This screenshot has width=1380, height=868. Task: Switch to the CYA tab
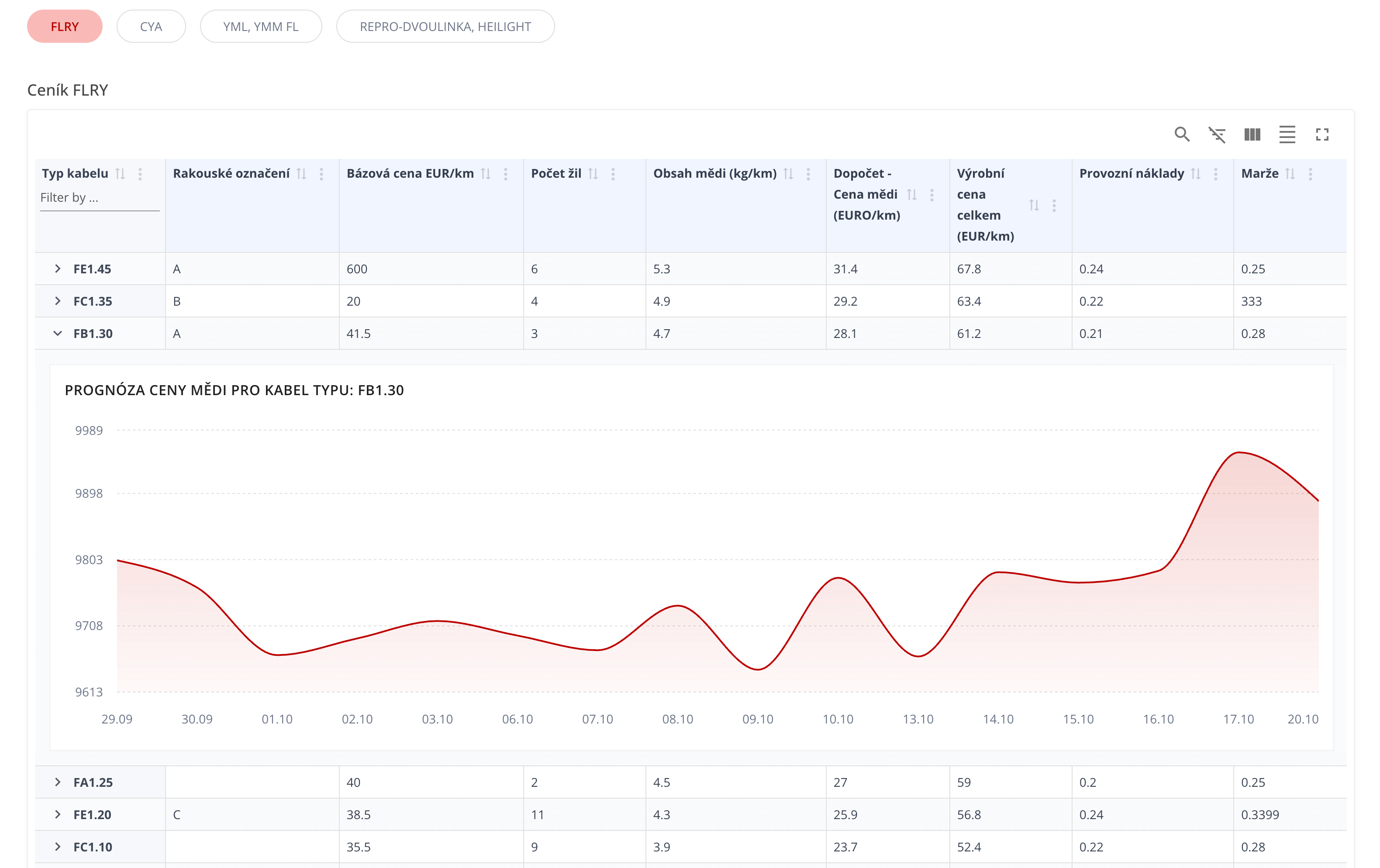[x=151, y=26]
